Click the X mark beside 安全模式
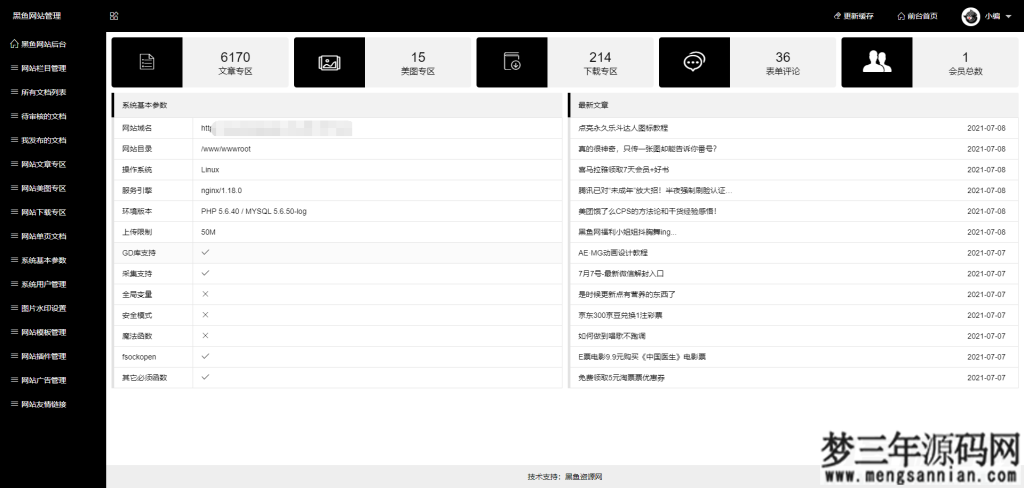The width and height of the screenshot is (1024, 488). 205,315
